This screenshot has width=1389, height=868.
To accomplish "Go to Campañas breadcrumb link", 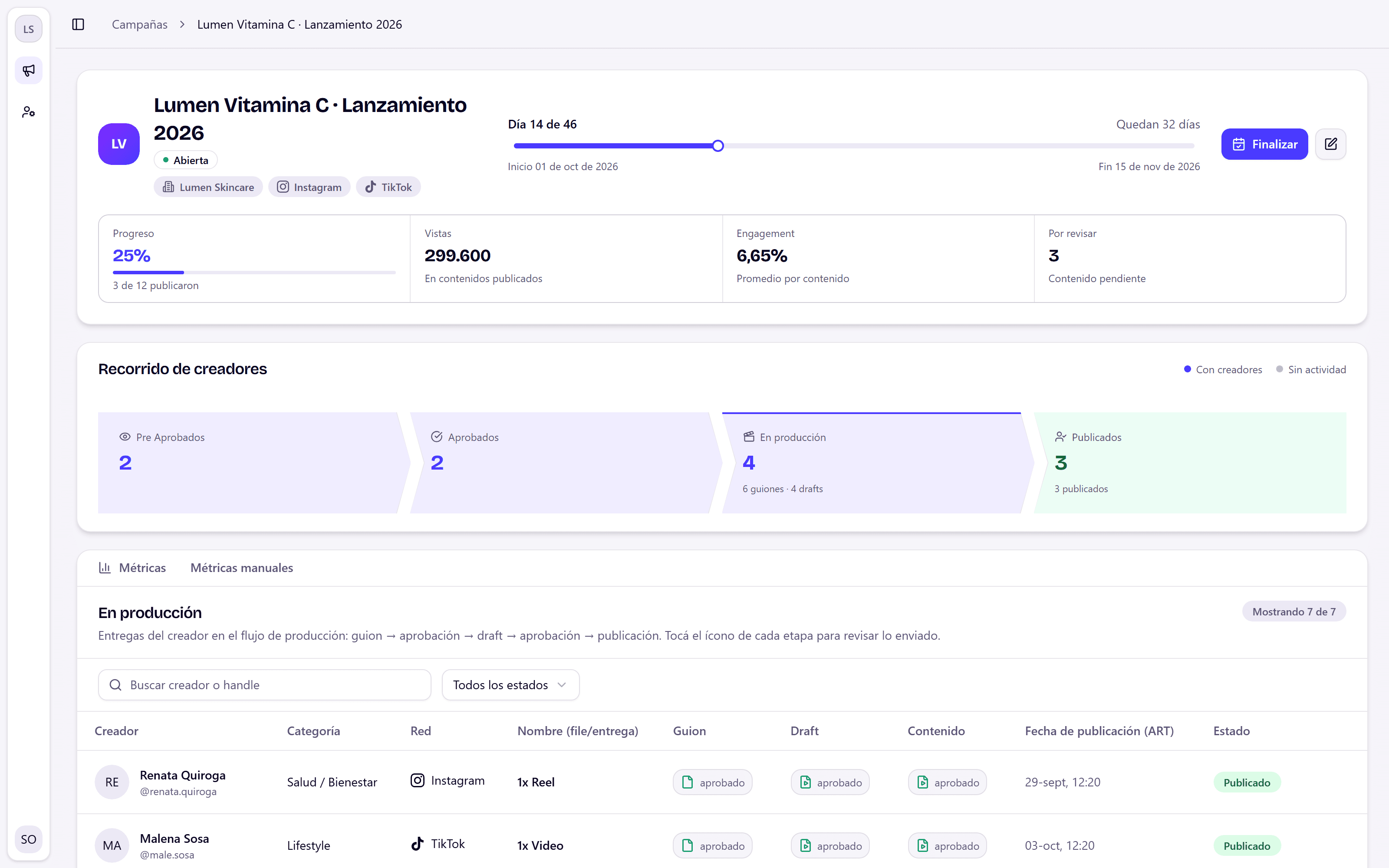I will (139, 25).
